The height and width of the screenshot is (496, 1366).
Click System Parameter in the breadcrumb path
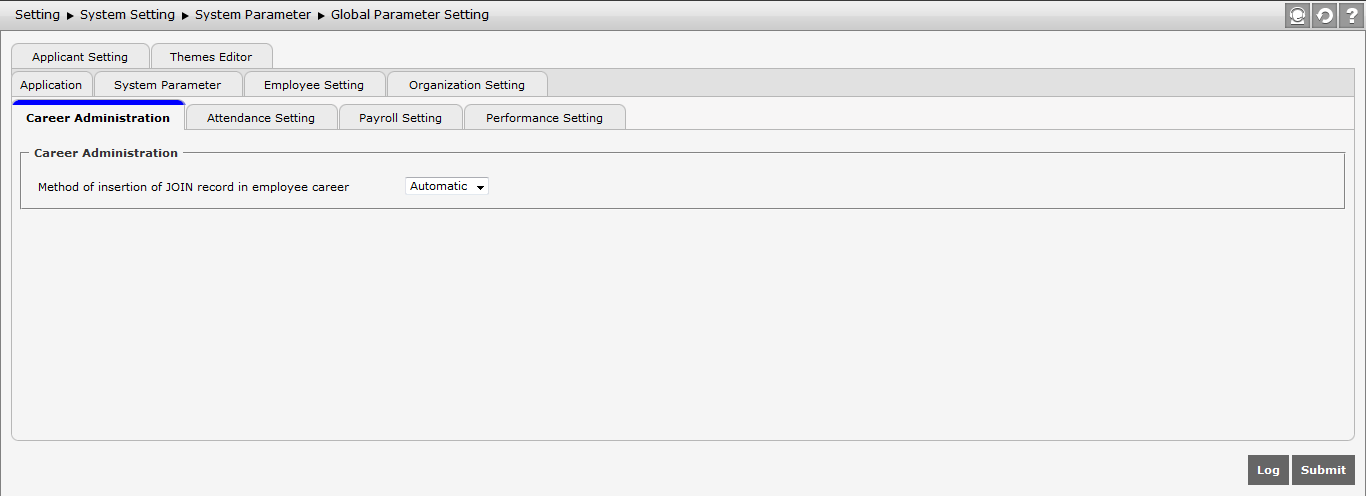click(x=253, y=15)
